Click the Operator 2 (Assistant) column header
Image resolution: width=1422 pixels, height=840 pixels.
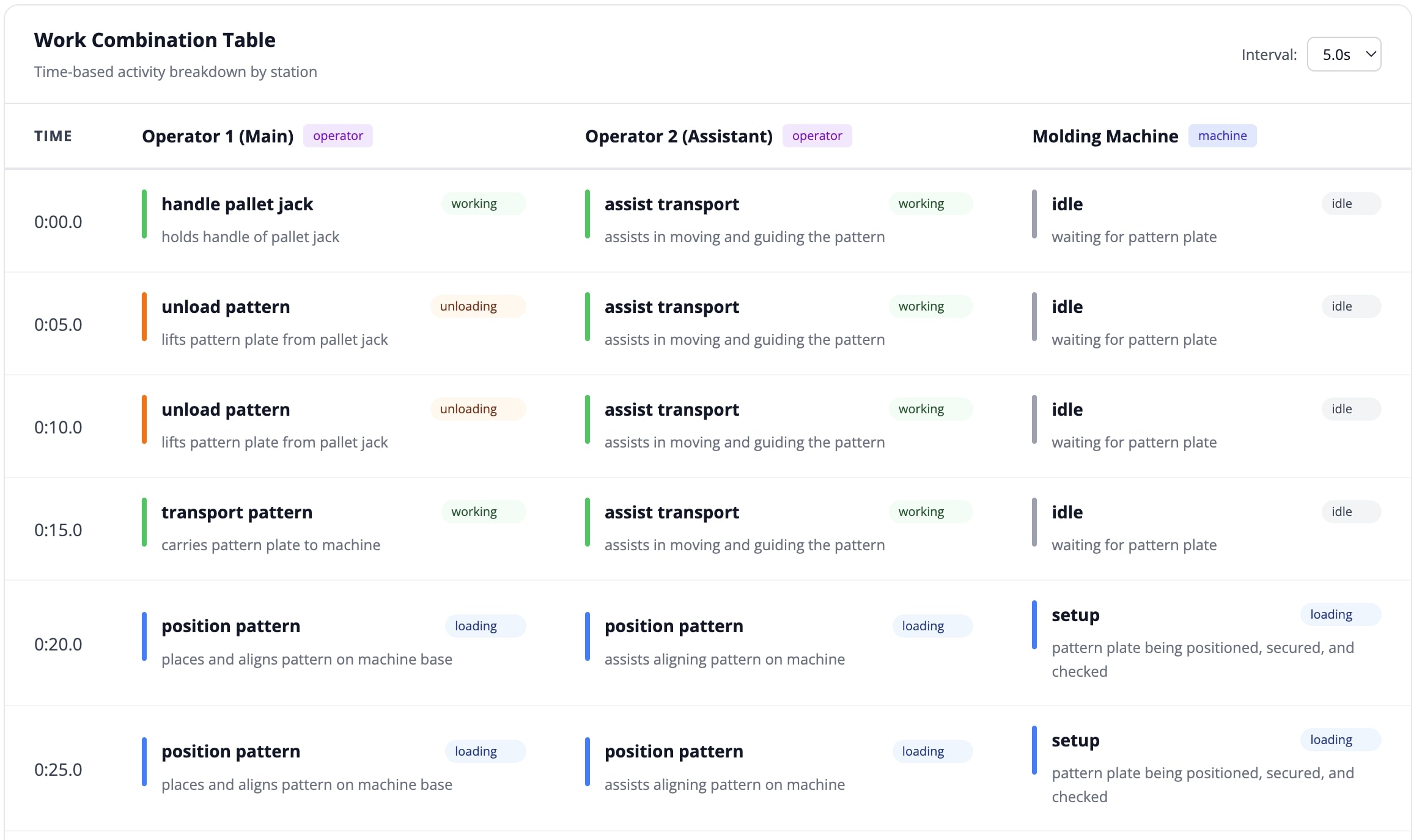[x=679, y=136]
